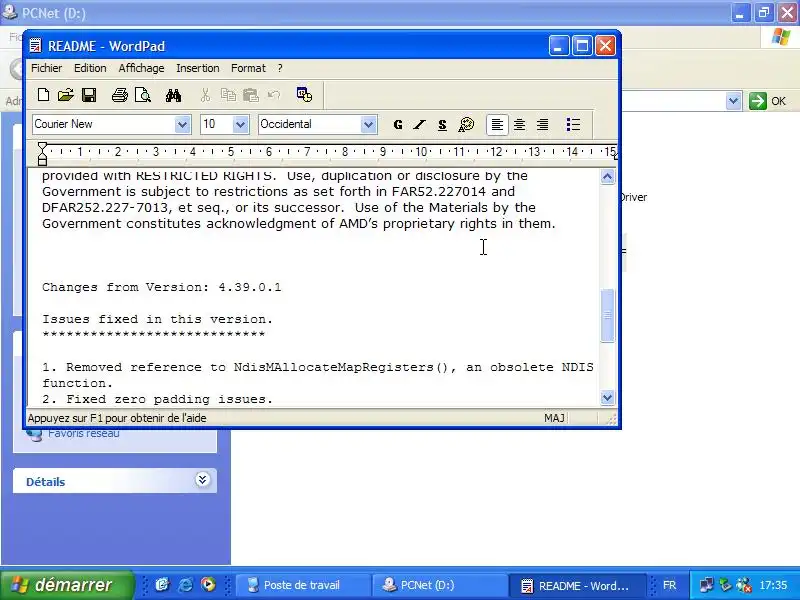
Task: Open the démarrer start menu
Action: [66, 585]
